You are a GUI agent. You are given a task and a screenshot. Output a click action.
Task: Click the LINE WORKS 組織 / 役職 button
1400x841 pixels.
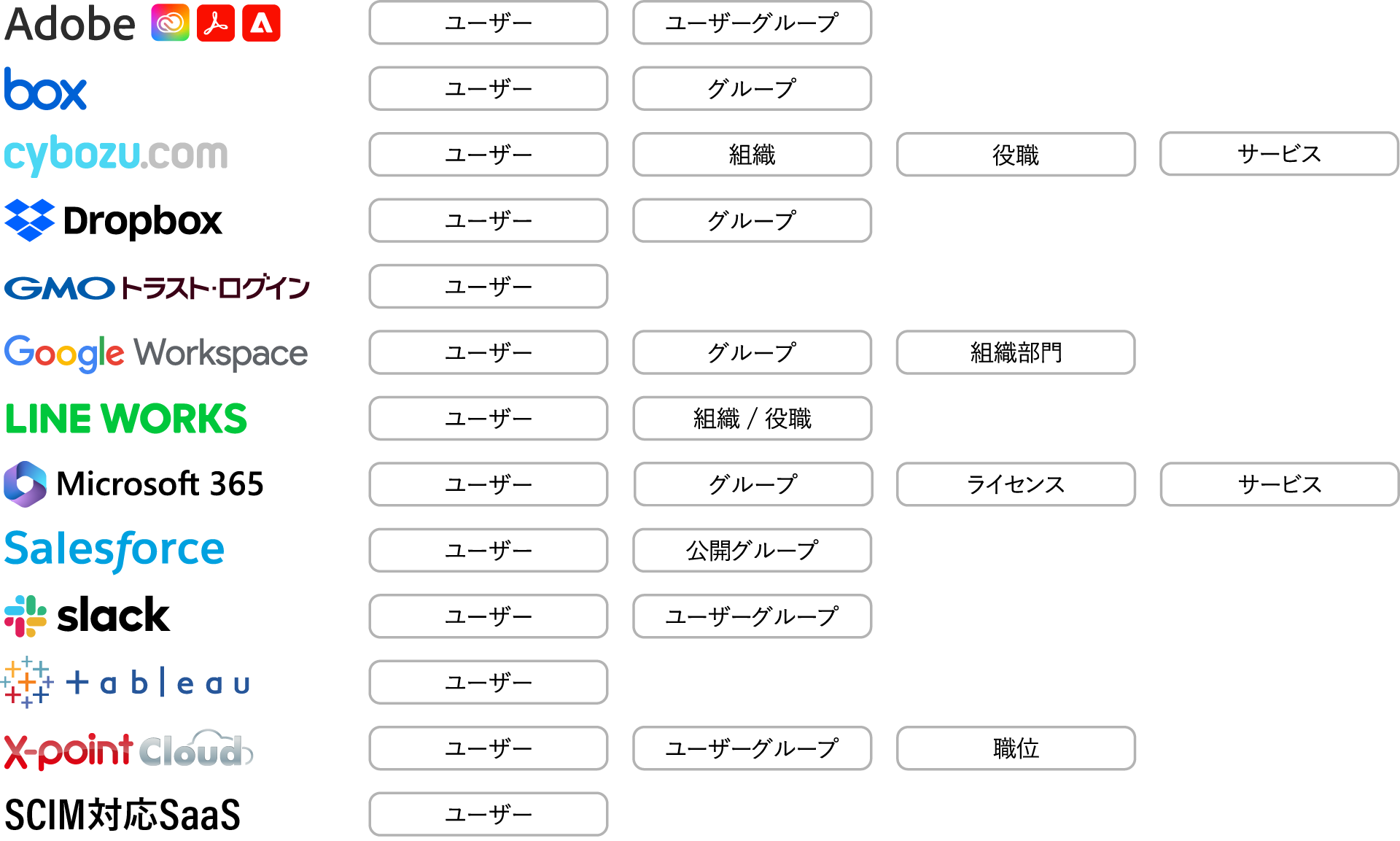[x=752, y=419]
